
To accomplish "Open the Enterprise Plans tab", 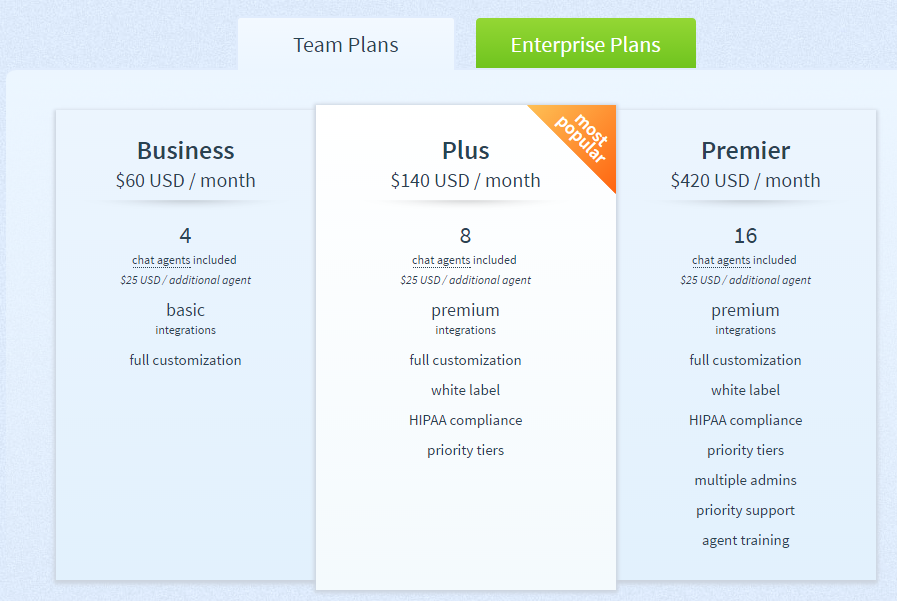I will 586,43.
